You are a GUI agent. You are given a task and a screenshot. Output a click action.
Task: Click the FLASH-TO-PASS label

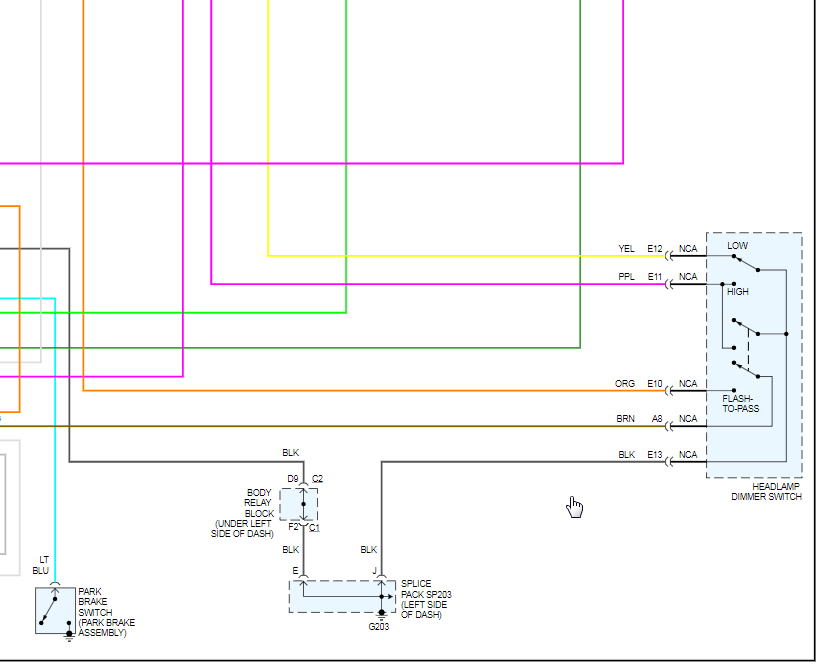point(741,403)
